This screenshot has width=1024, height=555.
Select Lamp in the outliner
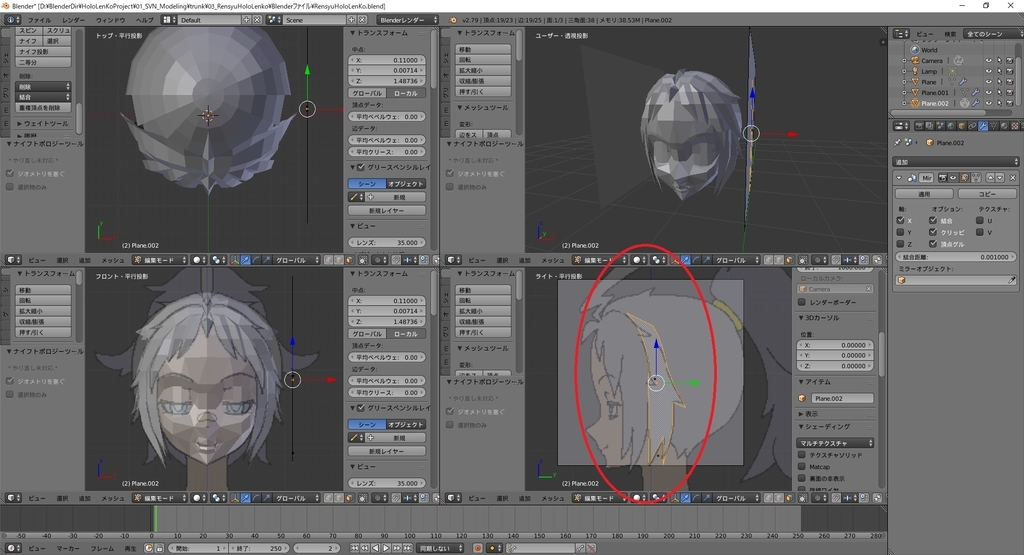coord(929,71)
